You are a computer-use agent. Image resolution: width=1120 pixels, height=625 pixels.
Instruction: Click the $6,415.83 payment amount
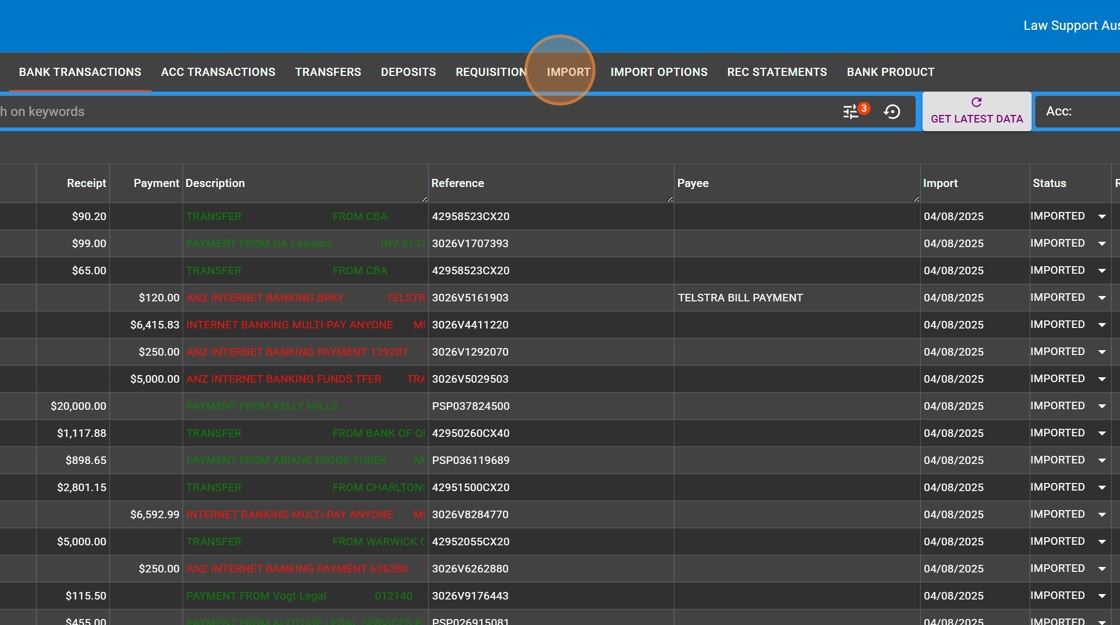(154, 325)
